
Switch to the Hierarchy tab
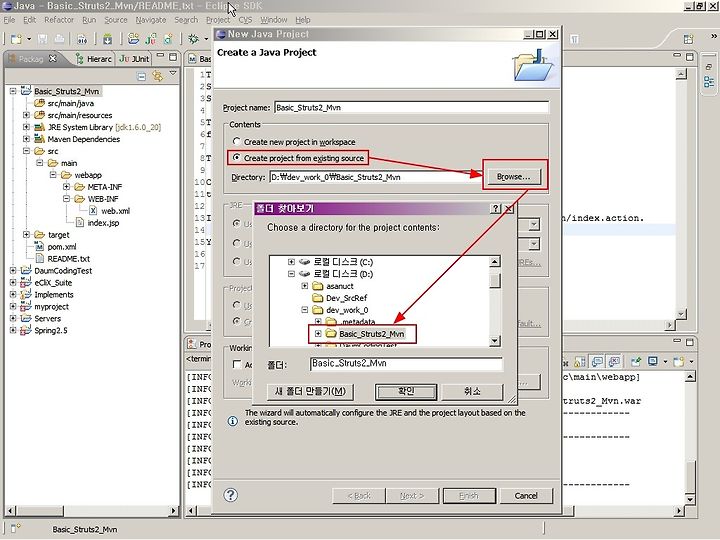coord(94,59)
